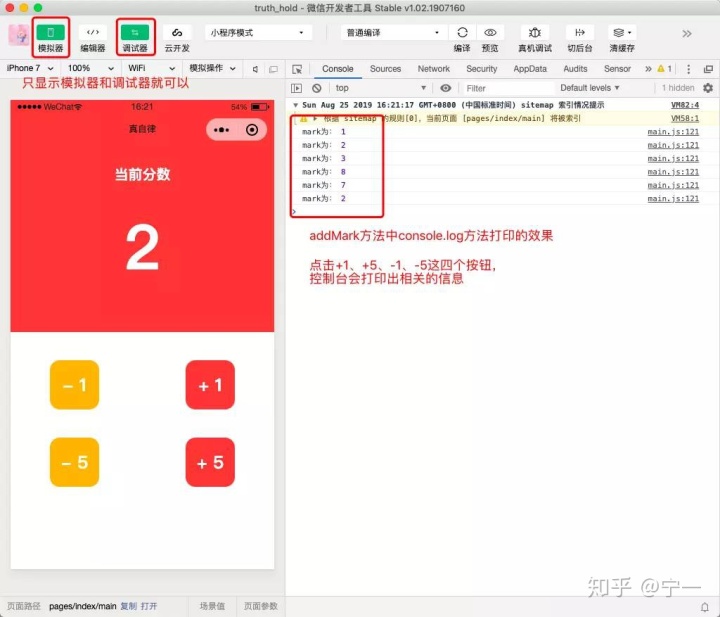The image size is (720, 617).
Task: Toggle the debugger (调试器) panel
Action: [x=135, y=33]
